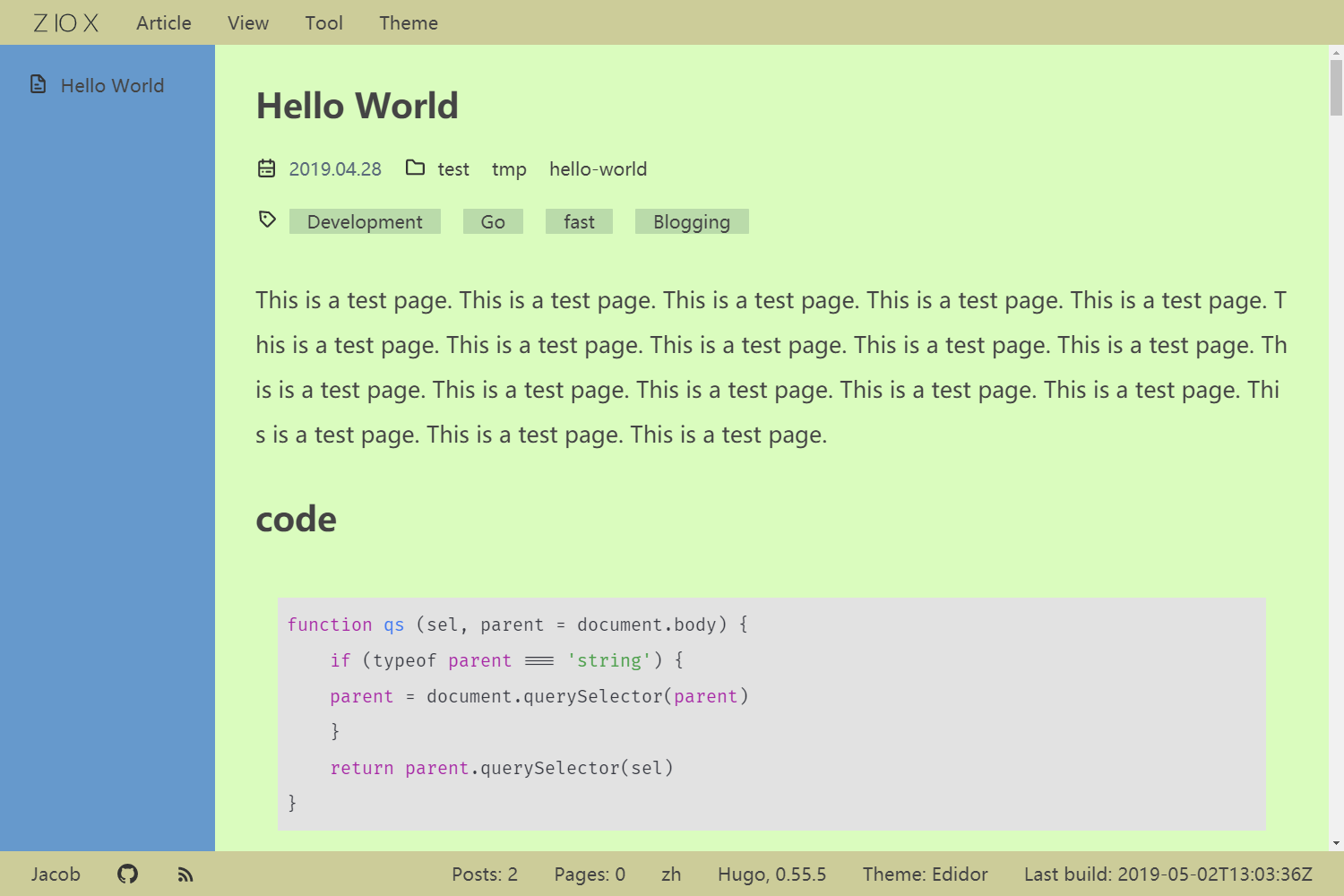This screenshot has width=1344, height=896.
Task: Click Theme: Edidor in status bar
Action: 925,874
